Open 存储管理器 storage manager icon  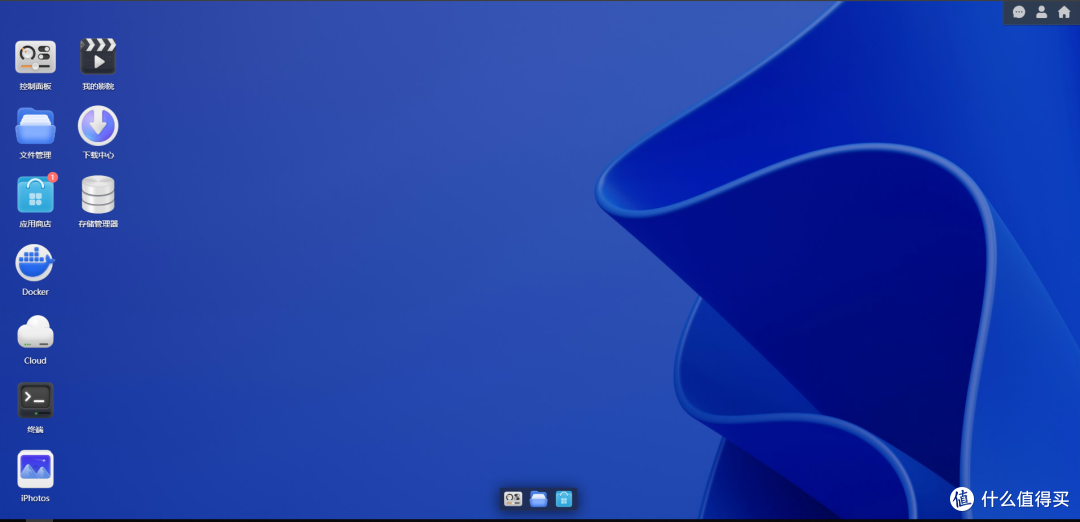98,194
